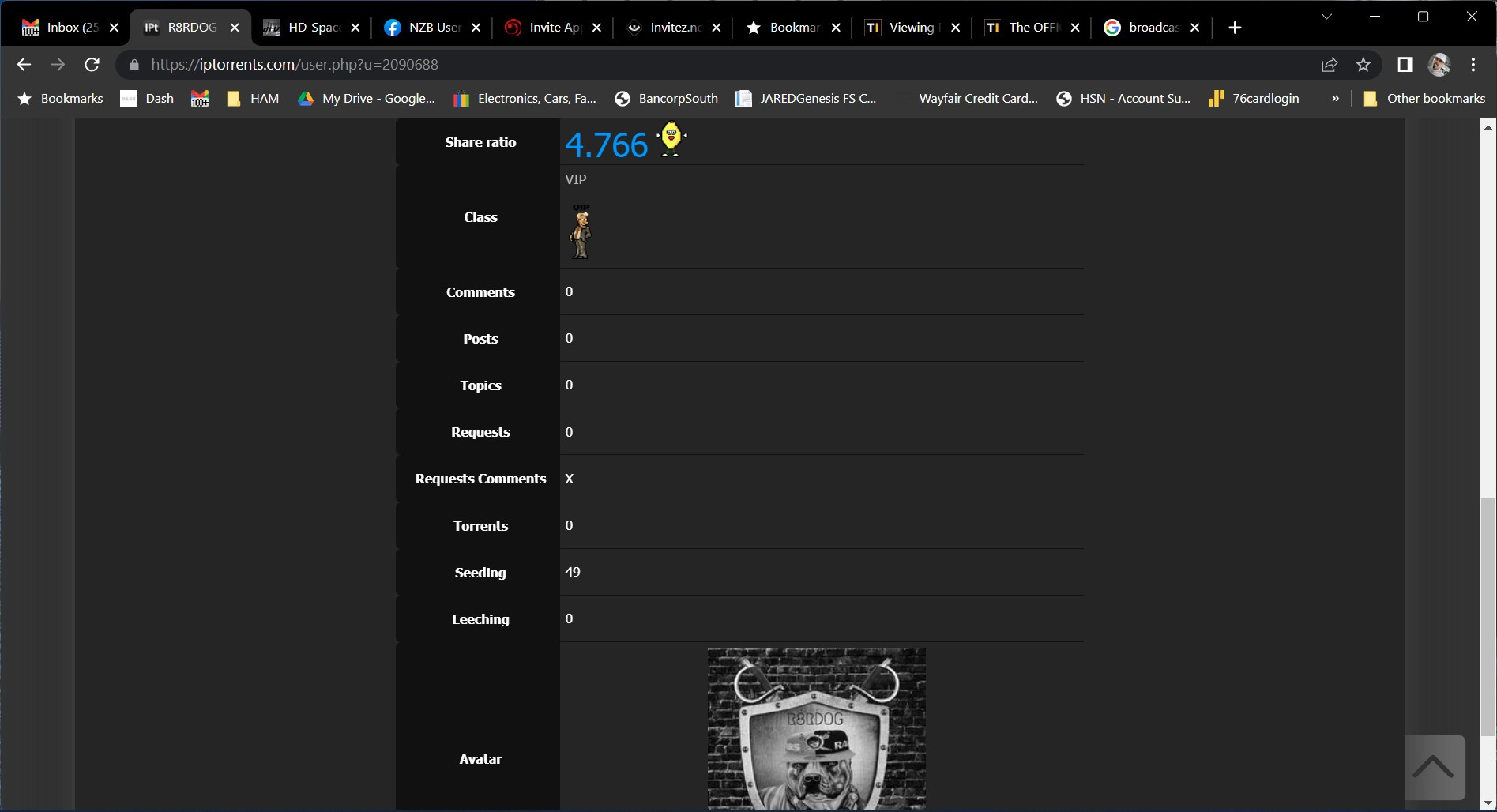Click the Requests Comments X value
The image size is (1497, 812).
(570, 479)
